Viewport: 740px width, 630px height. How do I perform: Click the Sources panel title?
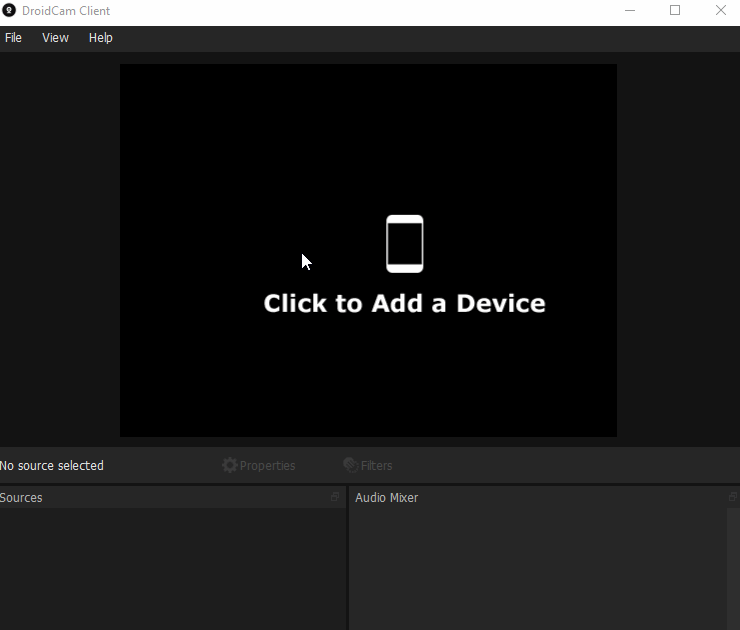[x=22, y=498]
